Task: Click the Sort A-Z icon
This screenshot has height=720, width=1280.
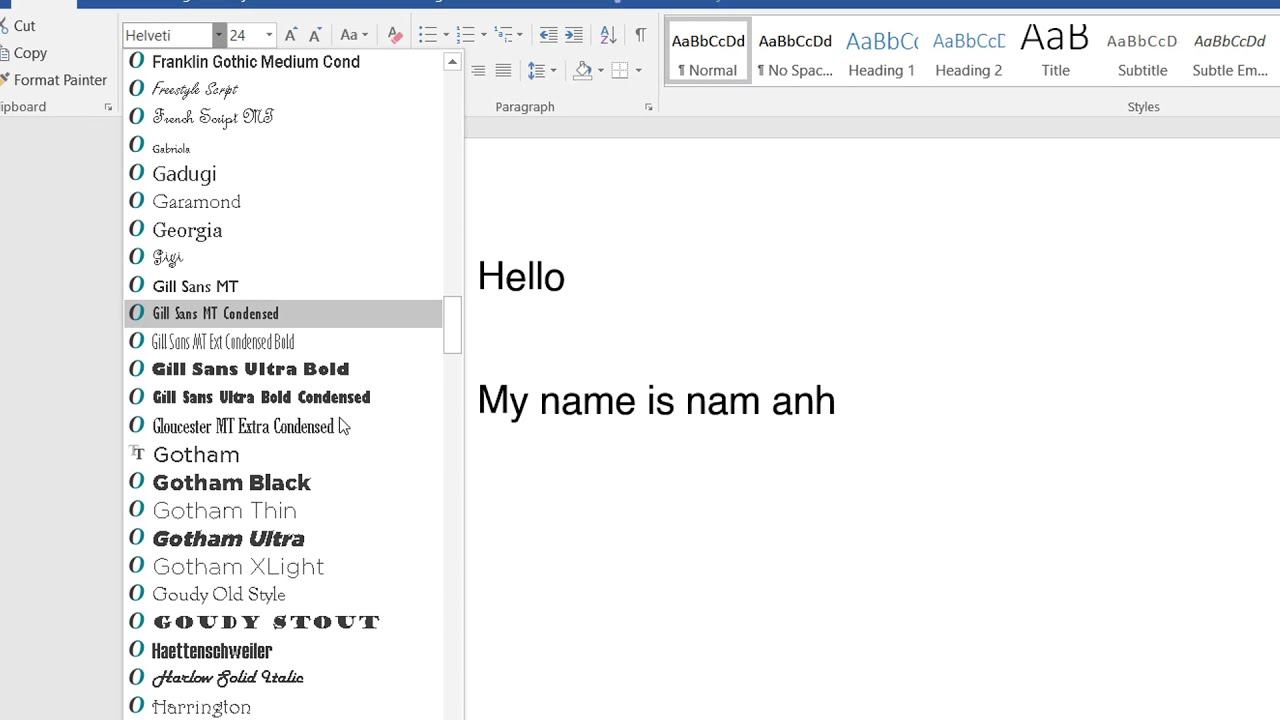Action: [x=608, y=35]
